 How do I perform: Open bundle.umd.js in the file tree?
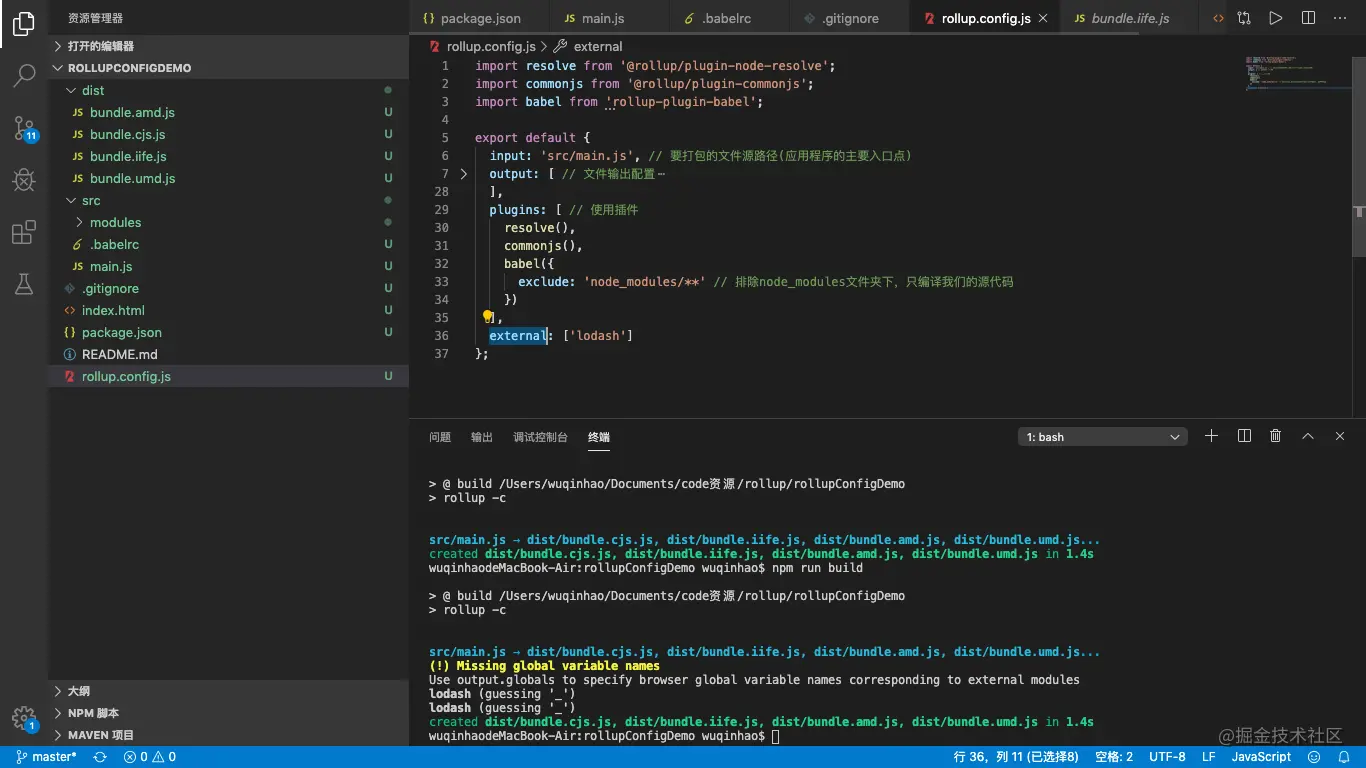(x=228, y=178)
